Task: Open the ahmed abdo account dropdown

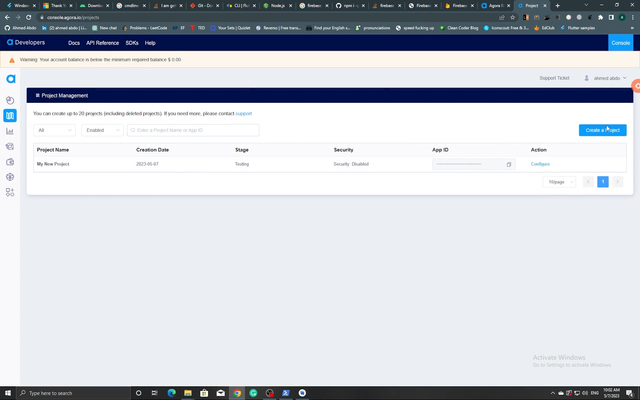Action: (610, 78)
